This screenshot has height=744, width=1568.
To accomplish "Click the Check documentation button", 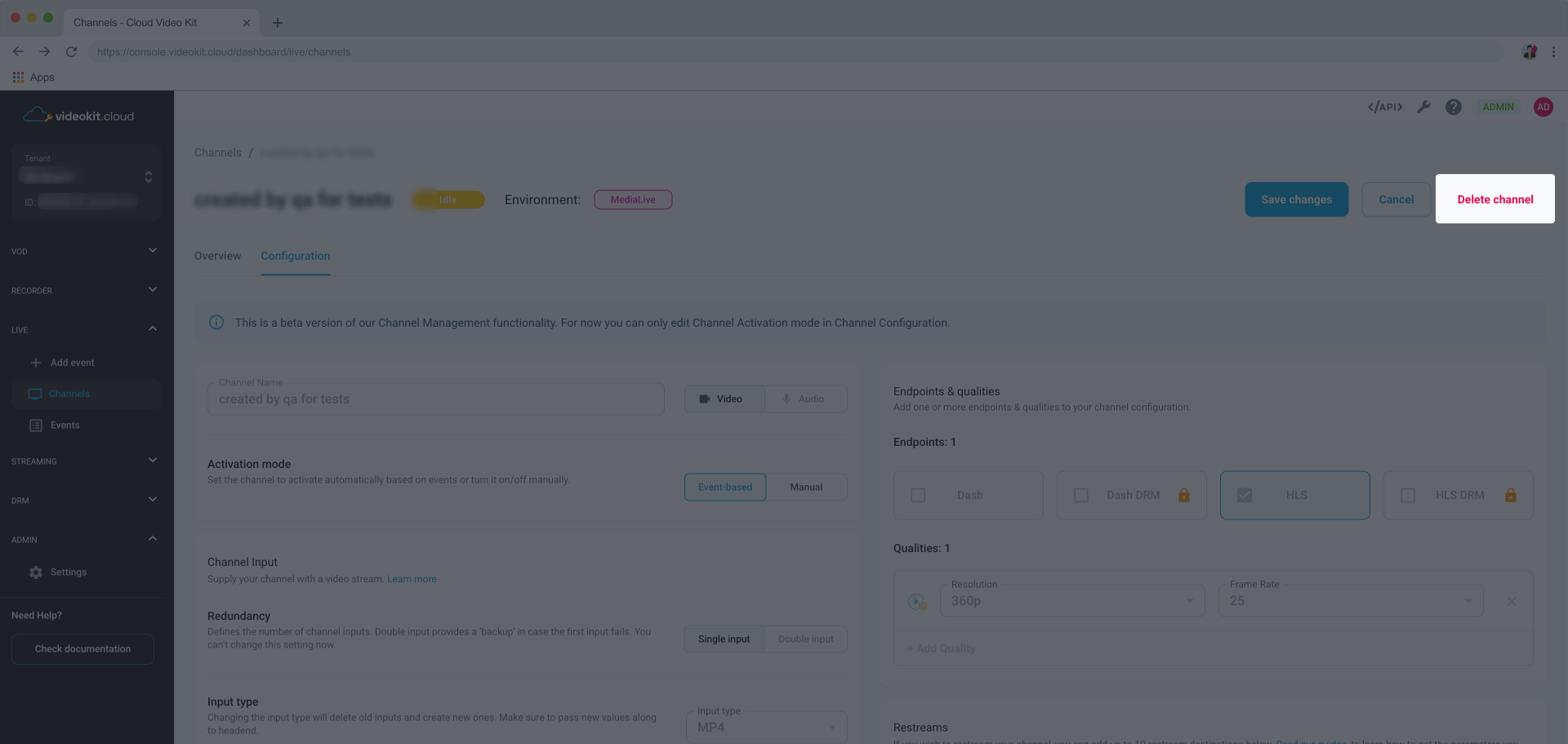I will pyautogui.click(x=82, y=648).
